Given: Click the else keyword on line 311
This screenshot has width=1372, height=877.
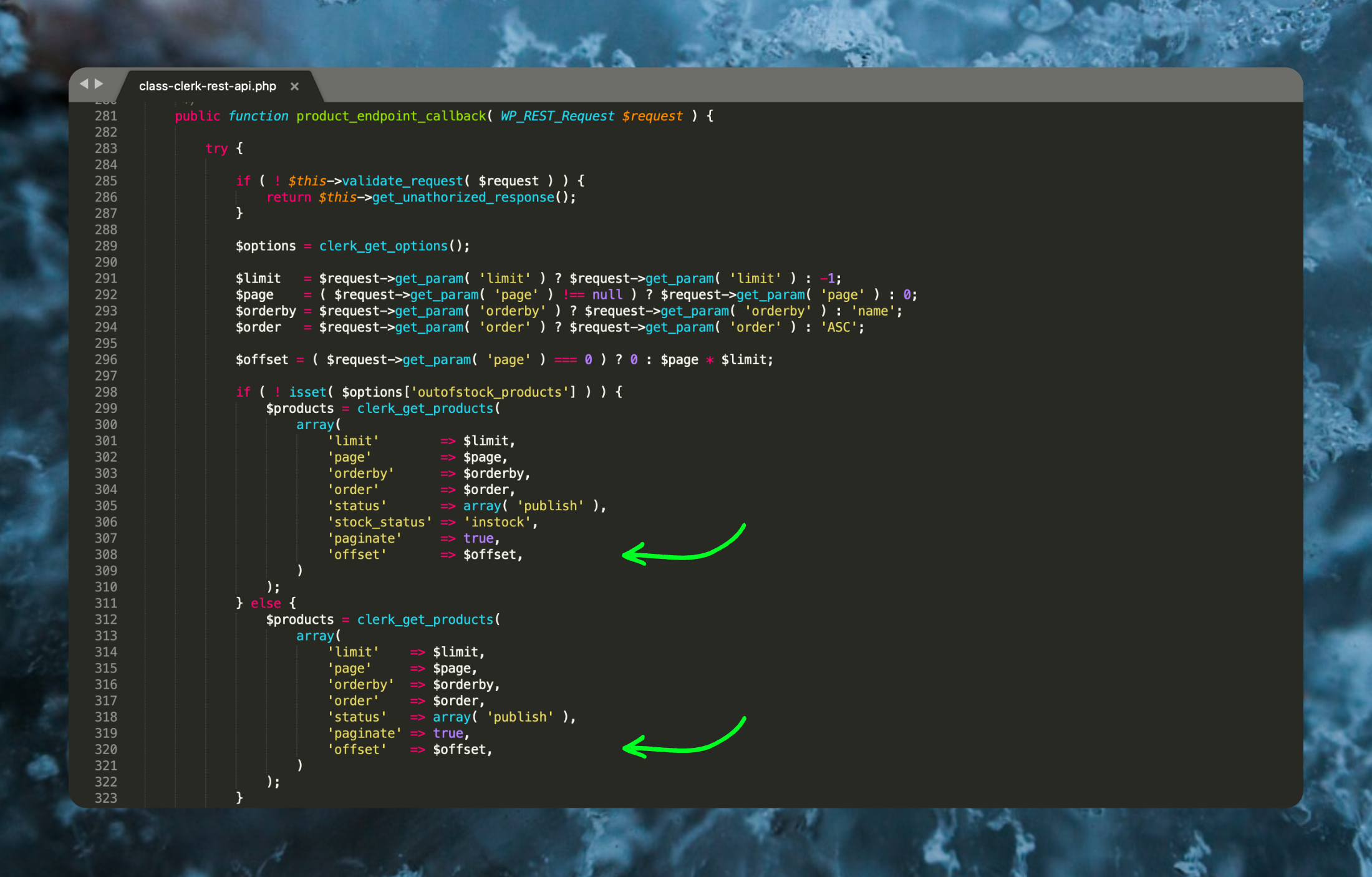Looking at the screenshot, I should [x=266, y=603].
